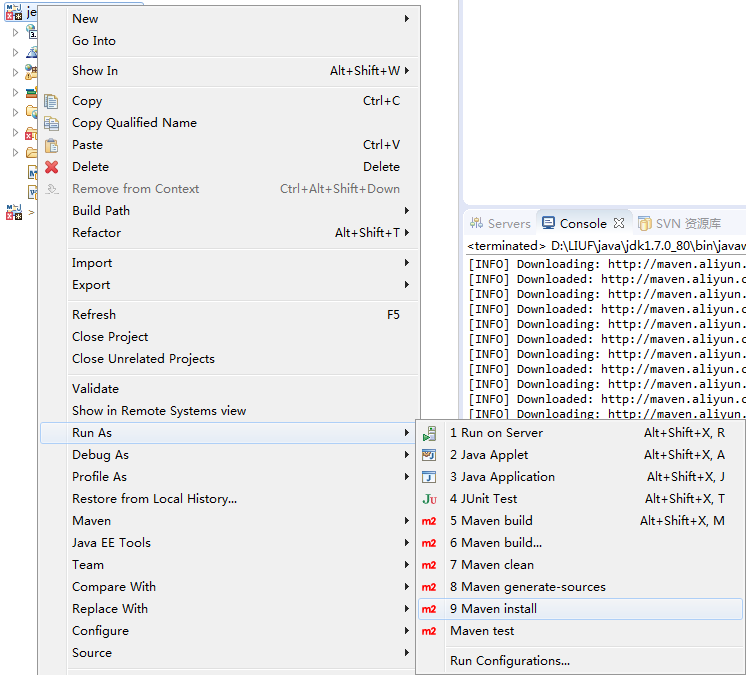This screenshot has width=746, height=675.
Task: Select 5 Maven build
Action: click(x=580, y=521)
